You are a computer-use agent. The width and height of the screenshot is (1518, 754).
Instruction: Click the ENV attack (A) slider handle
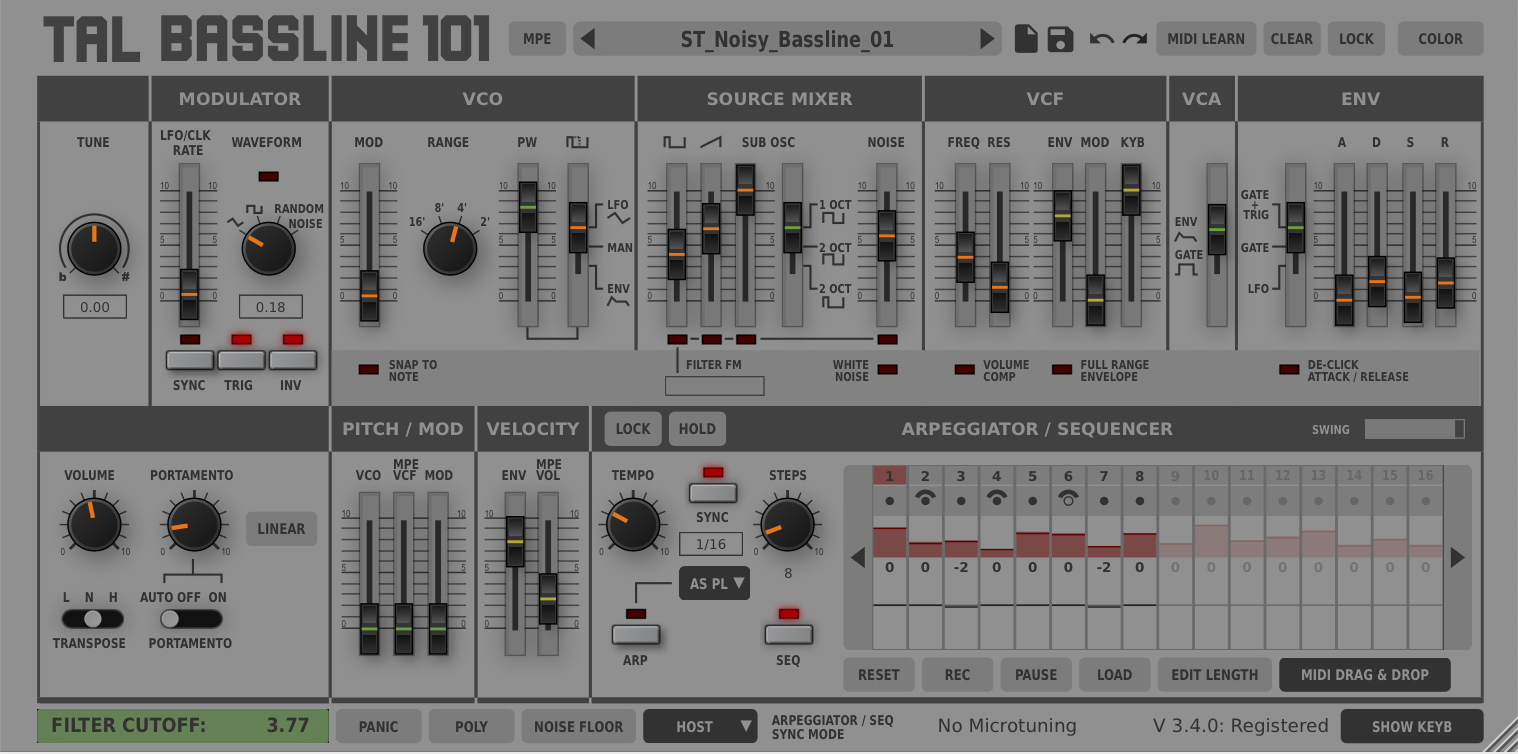pyautogui.click(x=1344, y=300)
